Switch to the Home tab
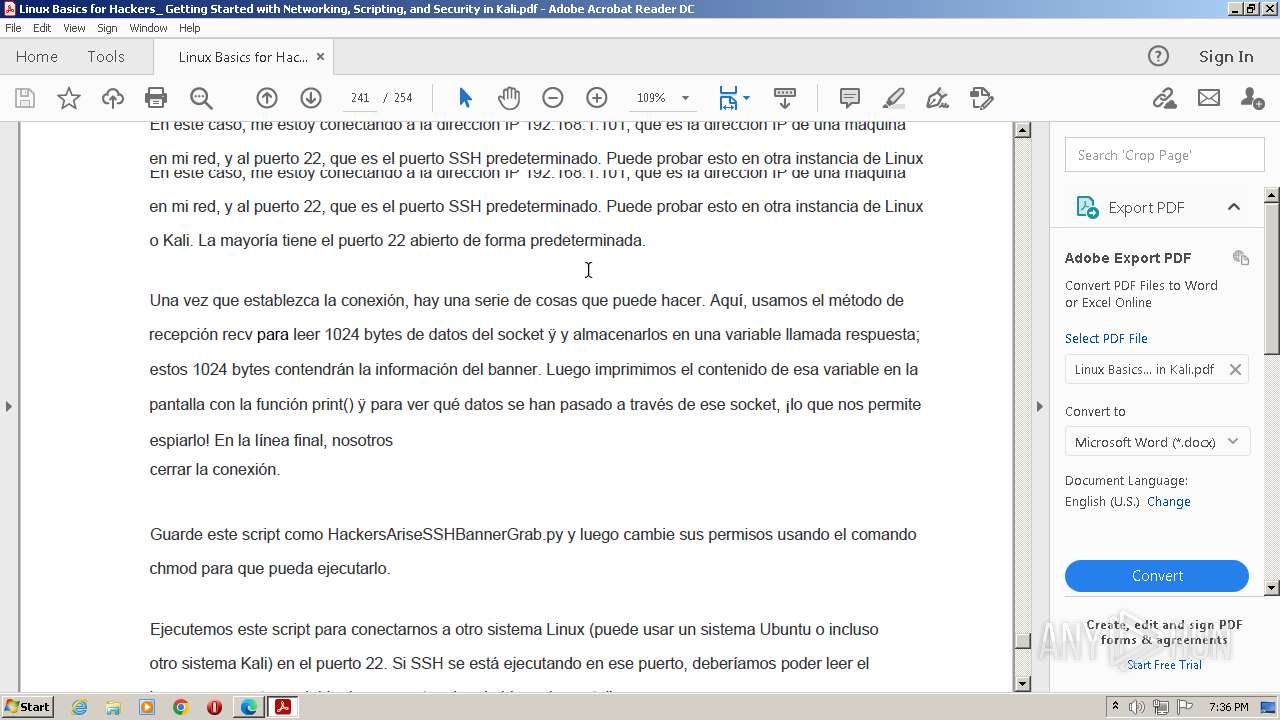 (37, 57)
